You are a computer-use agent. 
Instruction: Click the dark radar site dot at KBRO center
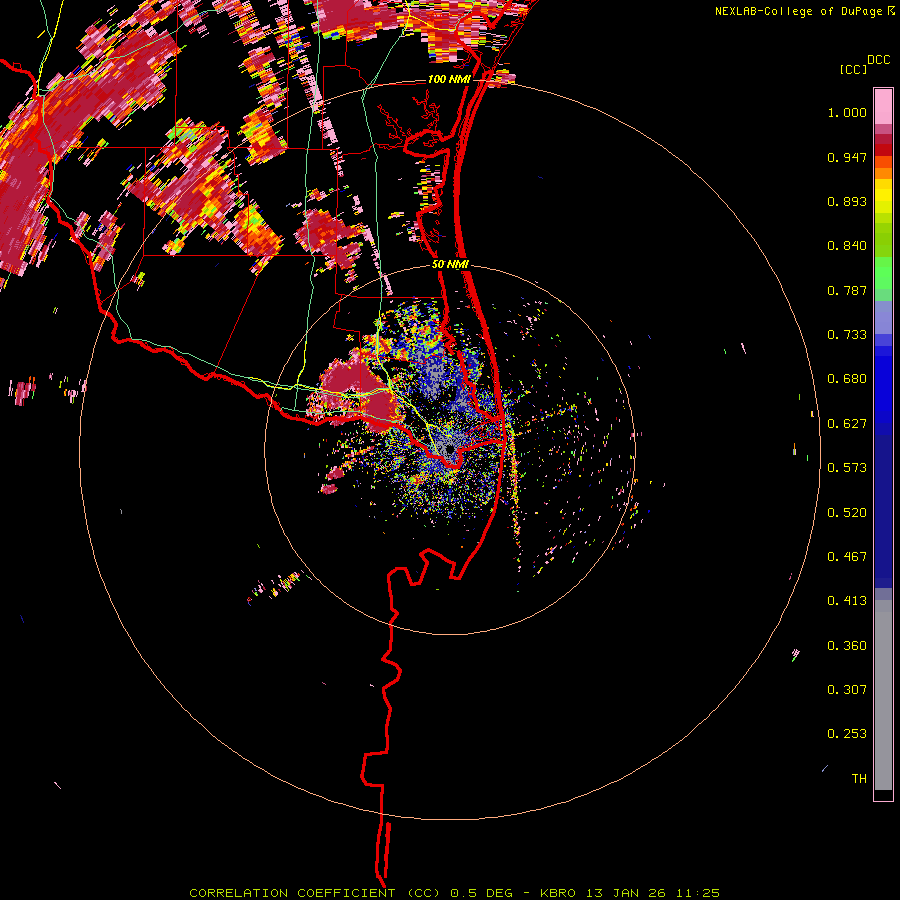450,449
